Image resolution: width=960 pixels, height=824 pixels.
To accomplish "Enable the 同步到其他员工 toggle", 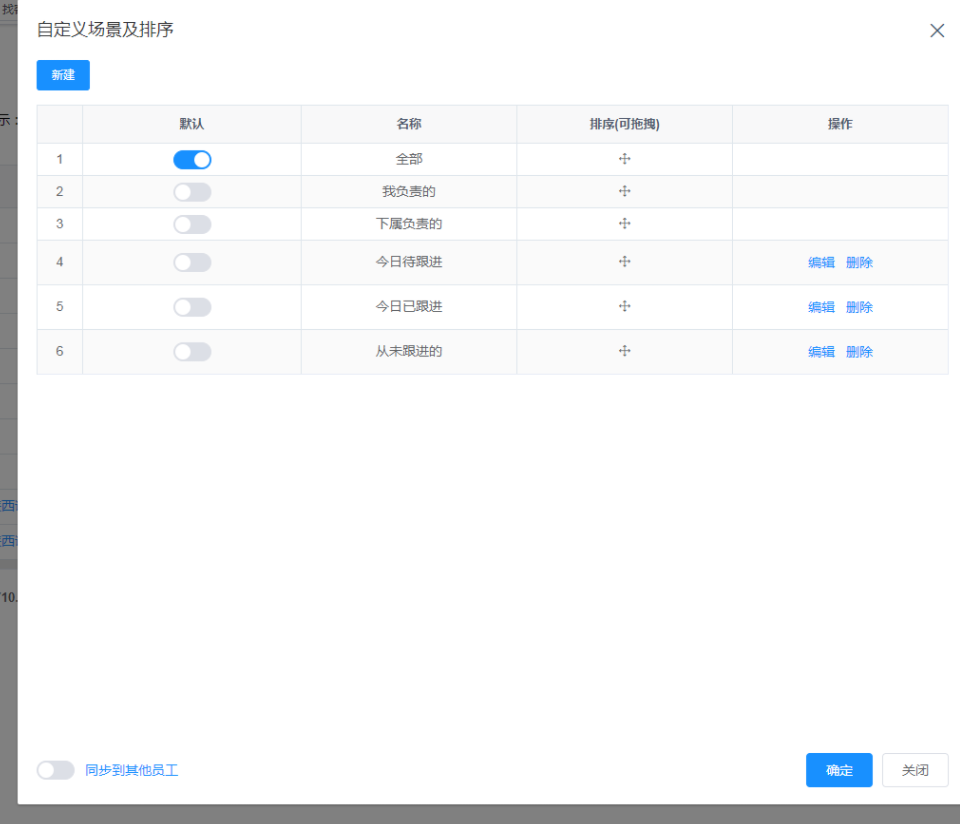I will pos(55,770).
